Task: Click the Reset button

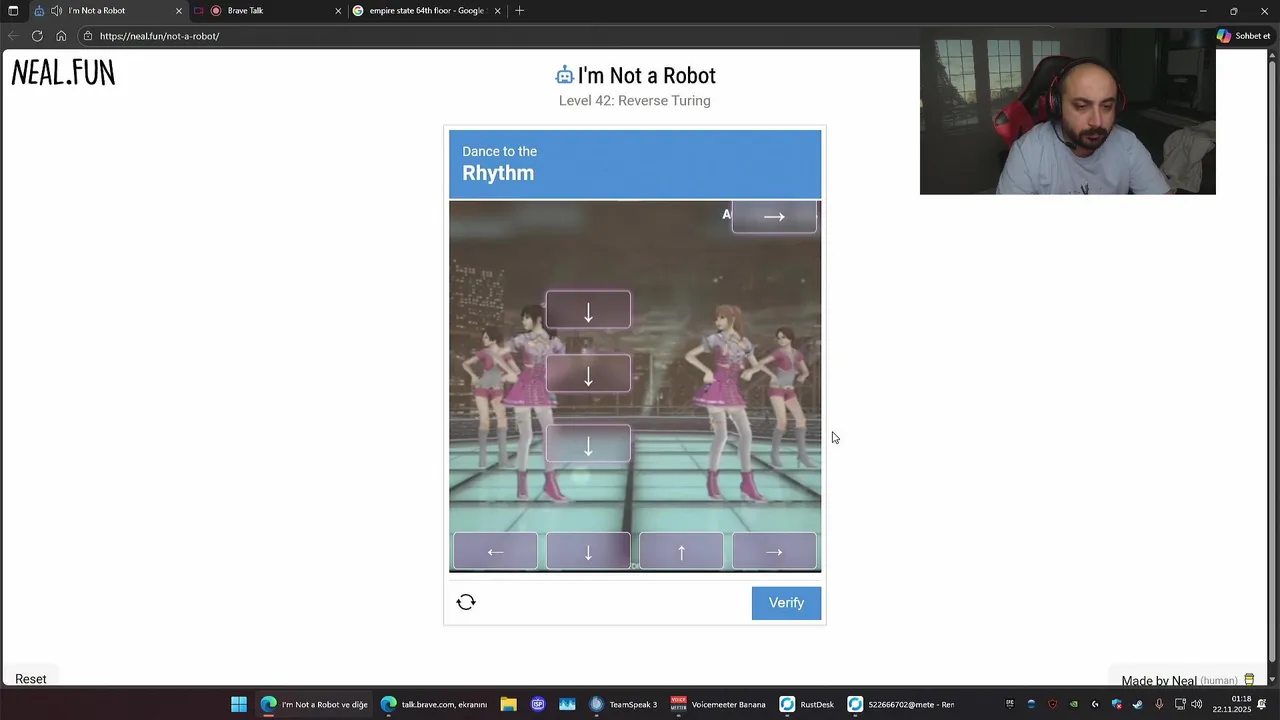Action: (31, 679)
